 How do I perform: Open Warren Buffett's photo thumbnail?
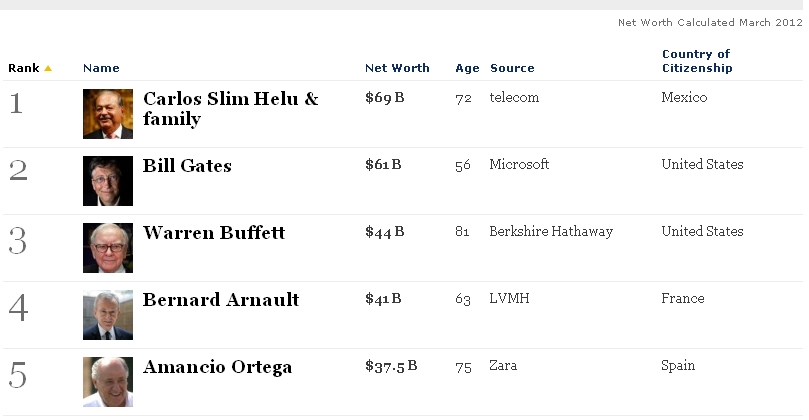pos(108,248)
